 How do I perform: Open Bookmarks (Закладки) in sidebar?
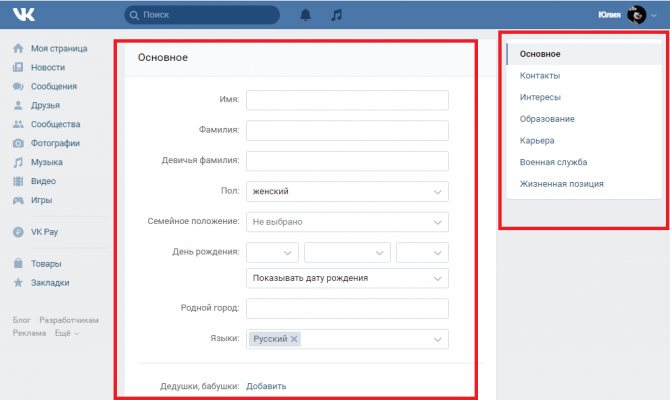pos(52,283)
